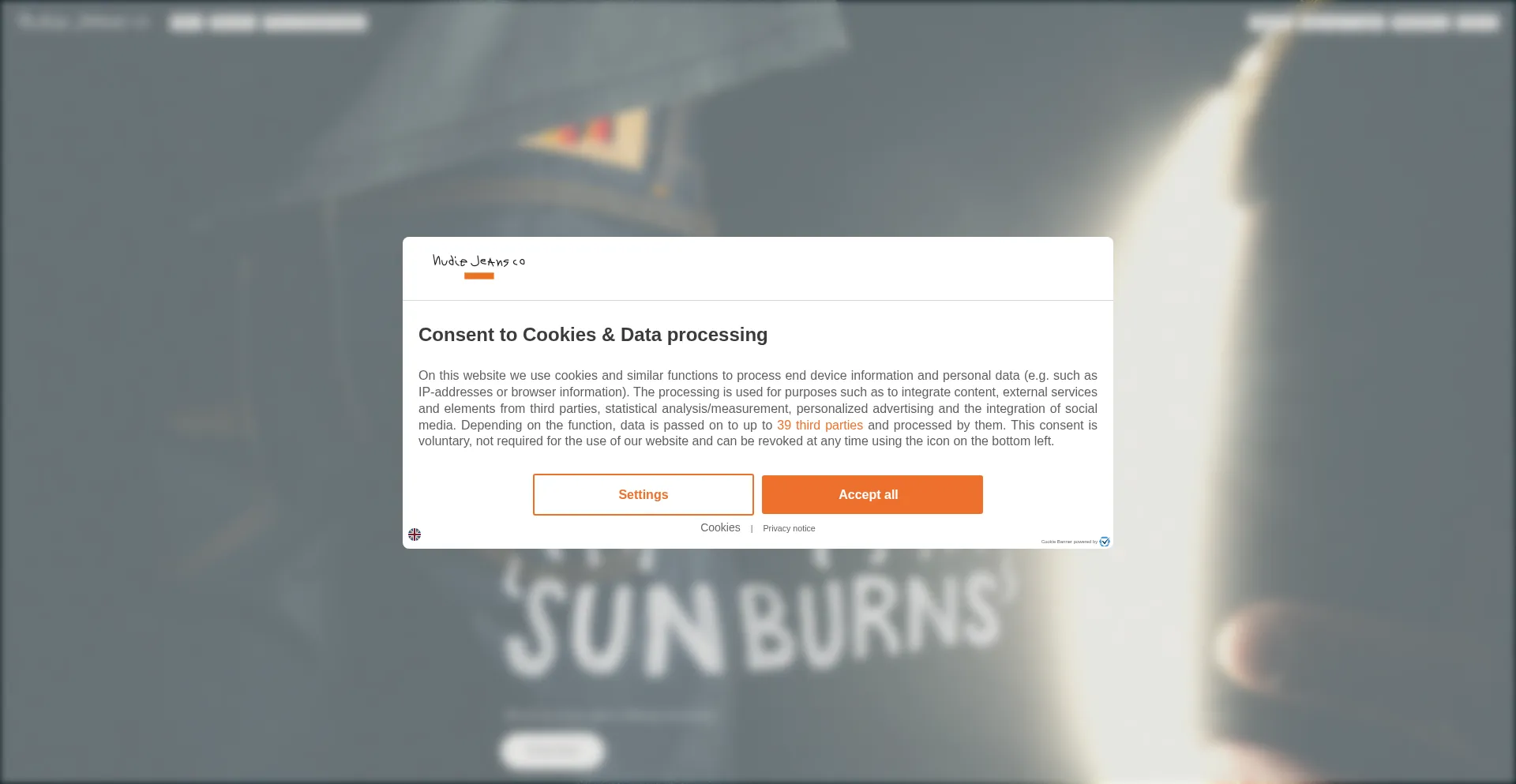1516x784 pixels.
Task: Select the first blurred header menu item
Action: [x=186, y=22]
